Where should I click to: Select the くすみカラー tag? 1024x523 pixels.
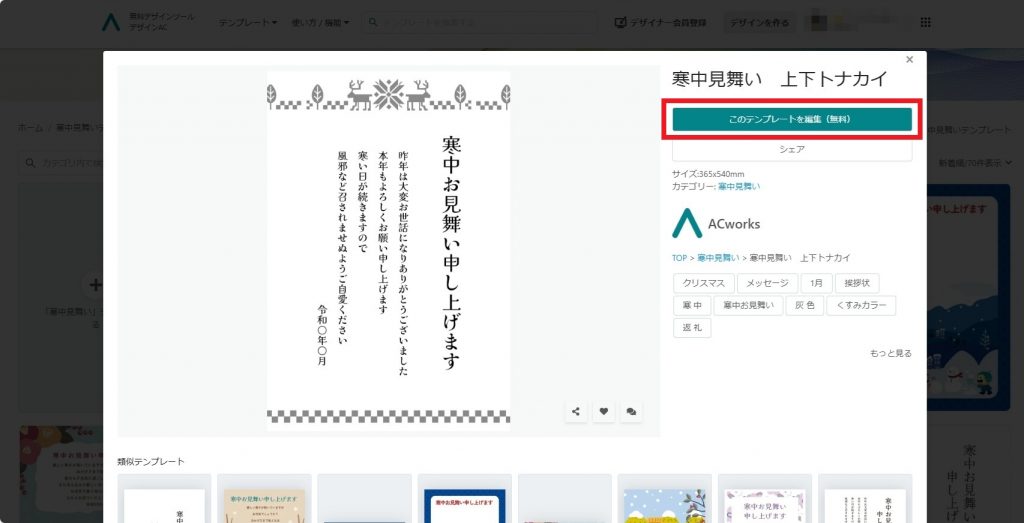861,306
